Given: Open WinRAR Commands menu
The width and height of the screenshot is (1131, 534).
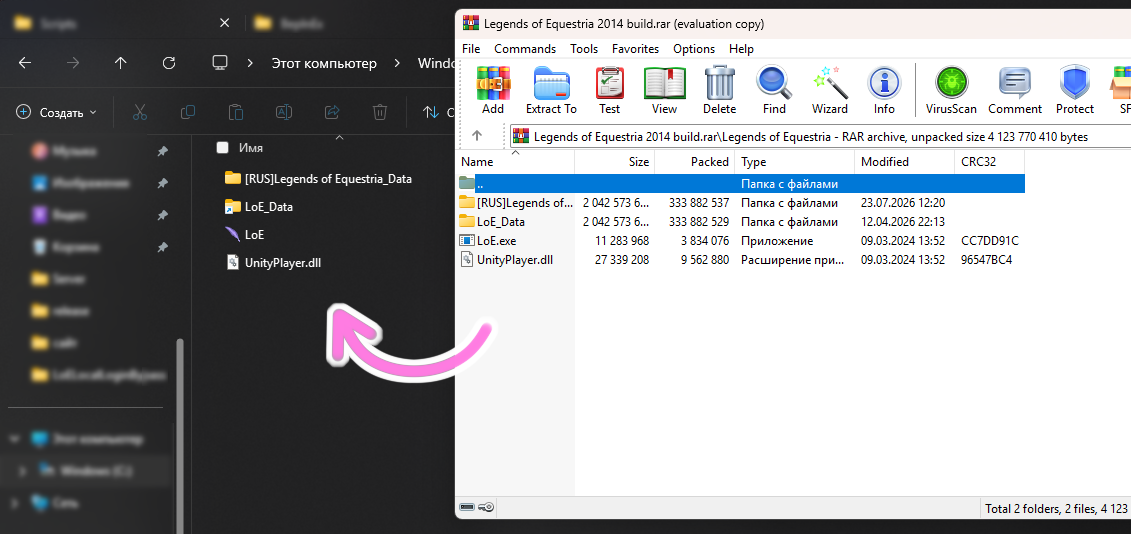Looking at the screenshot, I should coord(525,49).
